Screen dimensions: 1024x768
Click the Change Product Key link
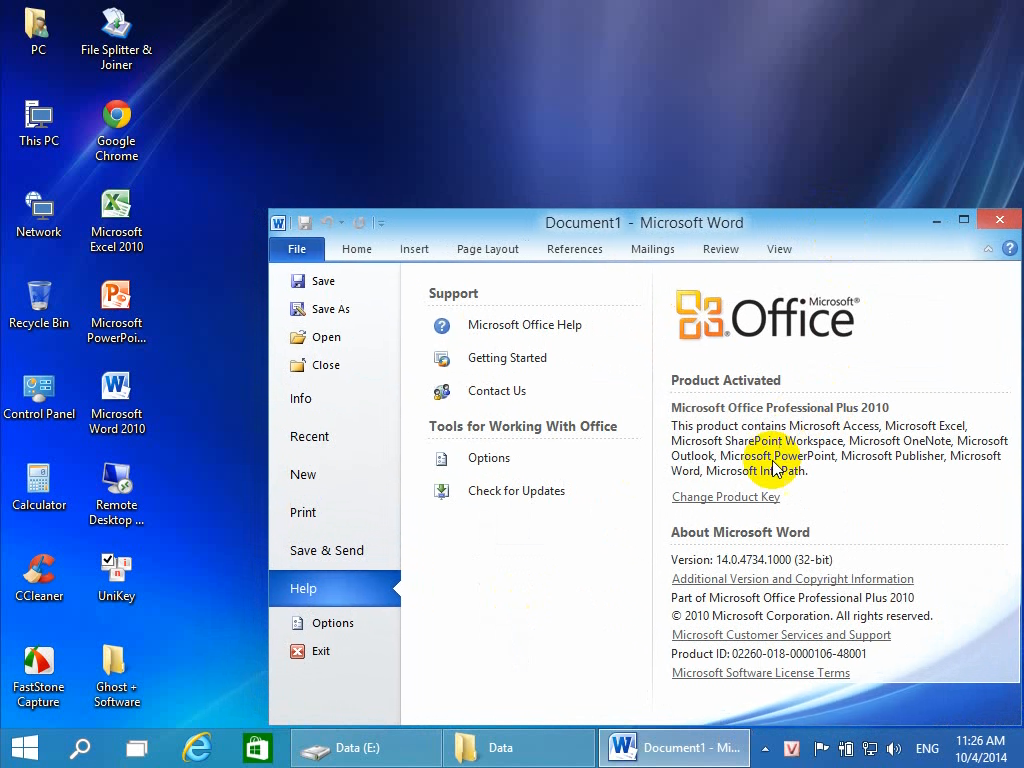coord(725,497)
